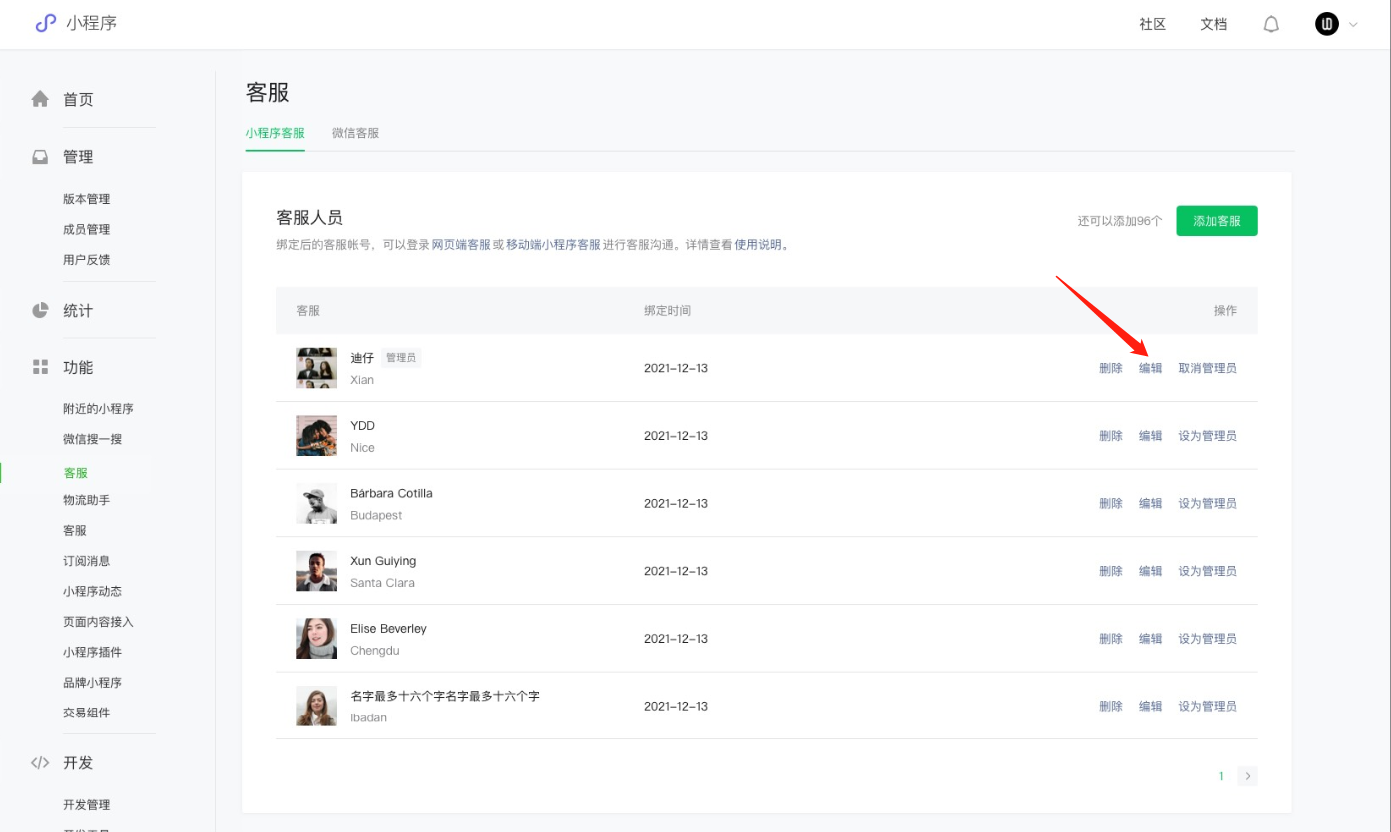This screenshot has height=832, width=1391.
Task: Go to next page arrow
Action: pyautogui.click(x=1247, y=776)
